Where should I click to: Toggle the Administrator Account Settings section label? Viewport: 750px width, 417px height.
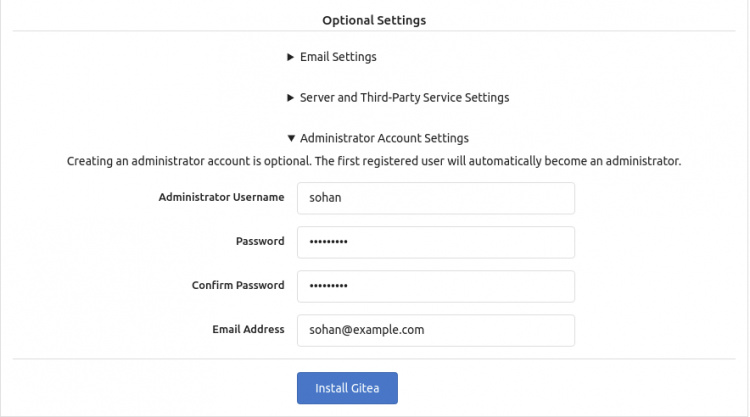384,138
